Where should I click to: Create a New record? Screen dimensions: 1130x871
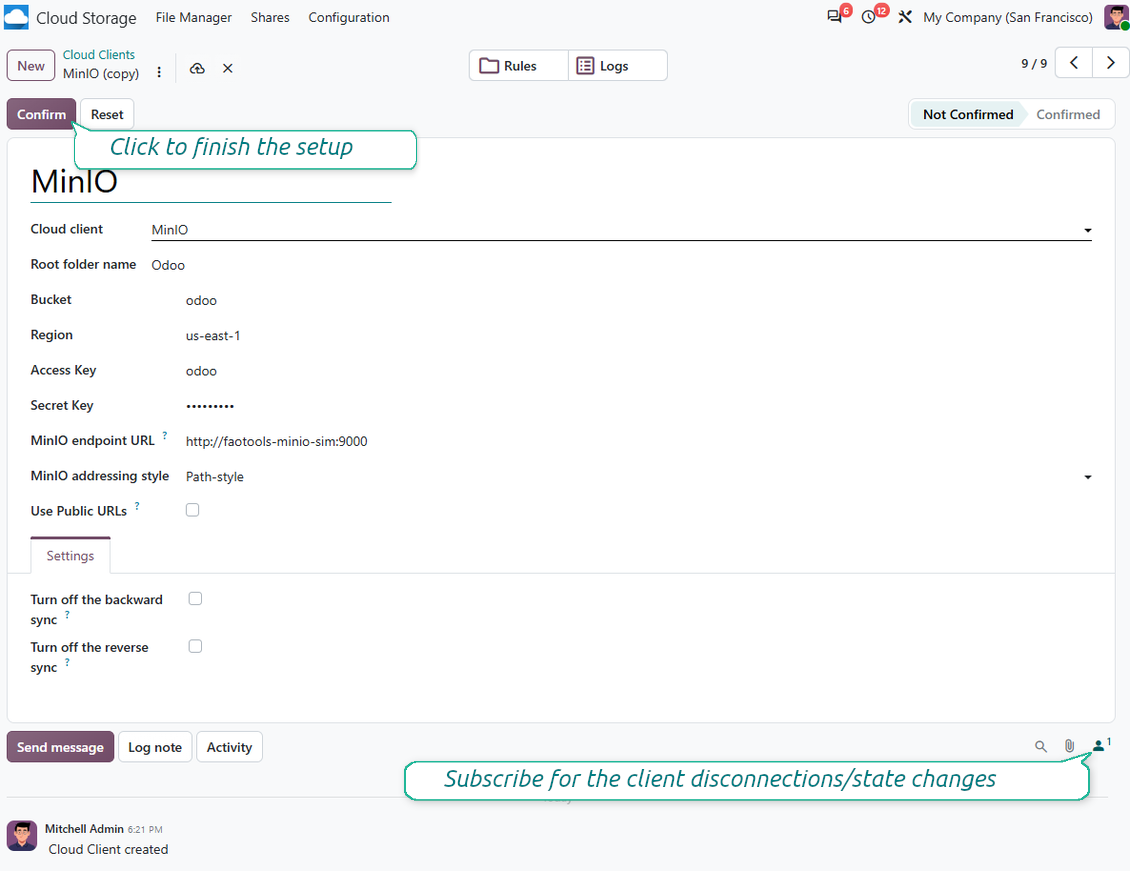point(31,66)
